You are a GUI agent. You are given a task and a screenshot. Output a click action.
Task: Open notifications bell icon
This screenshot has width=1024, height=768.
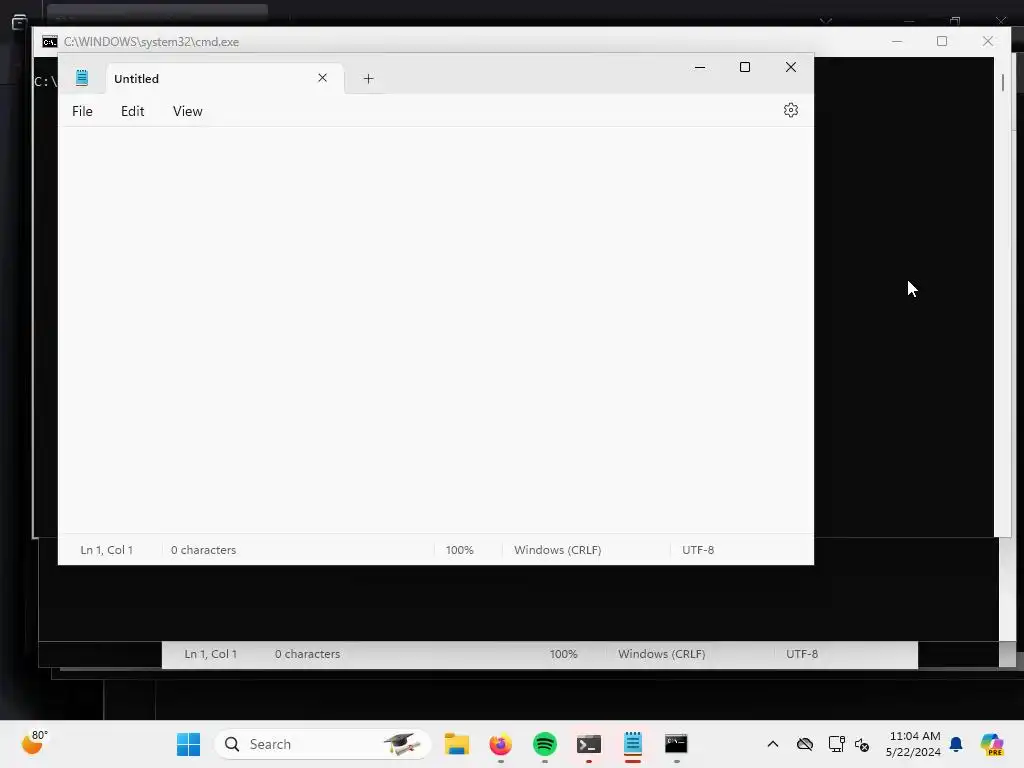point(956,744)
